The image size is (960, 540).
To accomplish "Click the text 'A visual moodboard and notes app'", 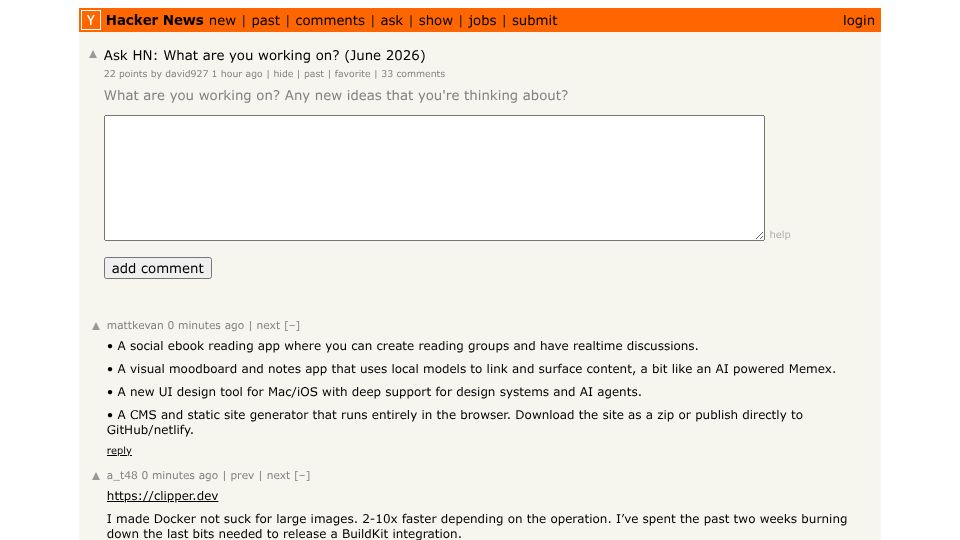I will click(223, 369).
